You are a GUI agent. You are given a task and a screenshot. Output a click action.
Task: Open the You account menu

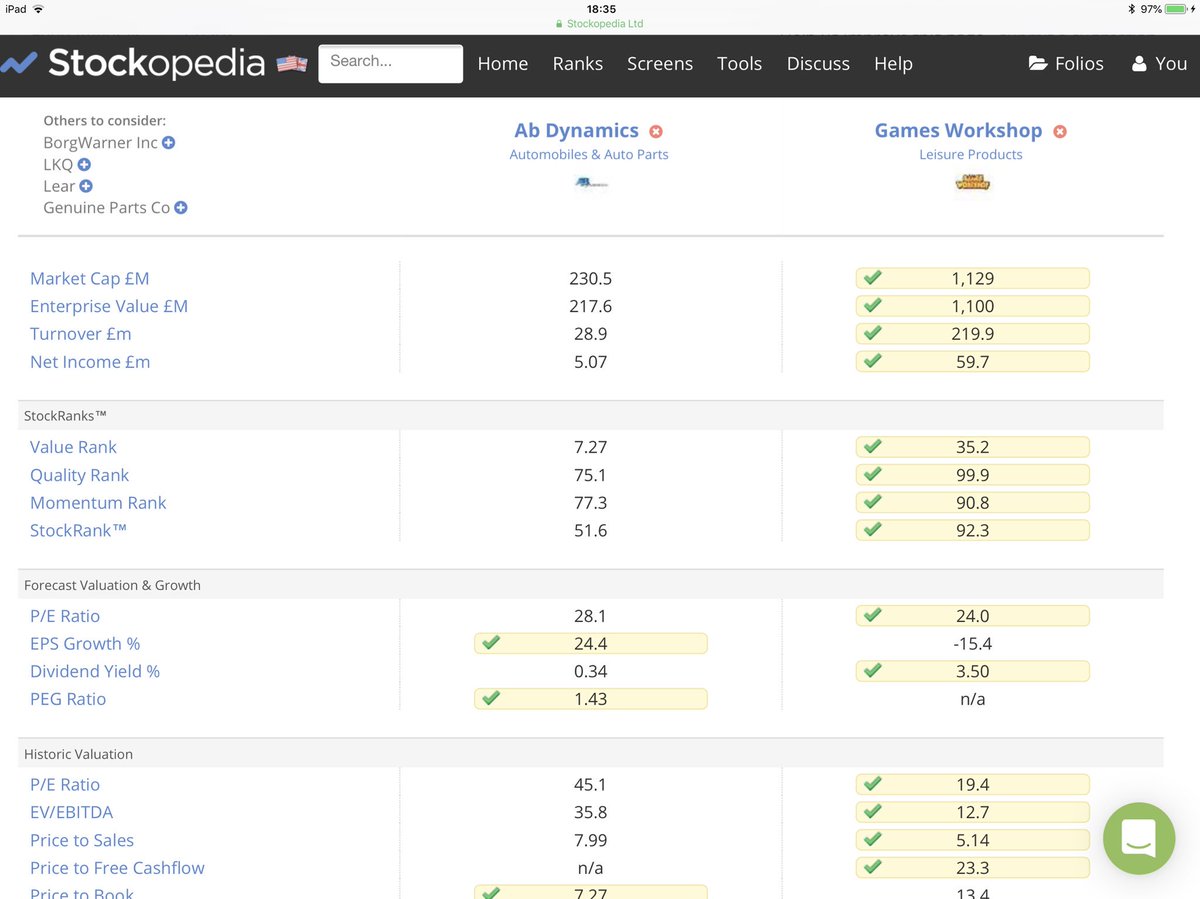(x=1160, y=63)
